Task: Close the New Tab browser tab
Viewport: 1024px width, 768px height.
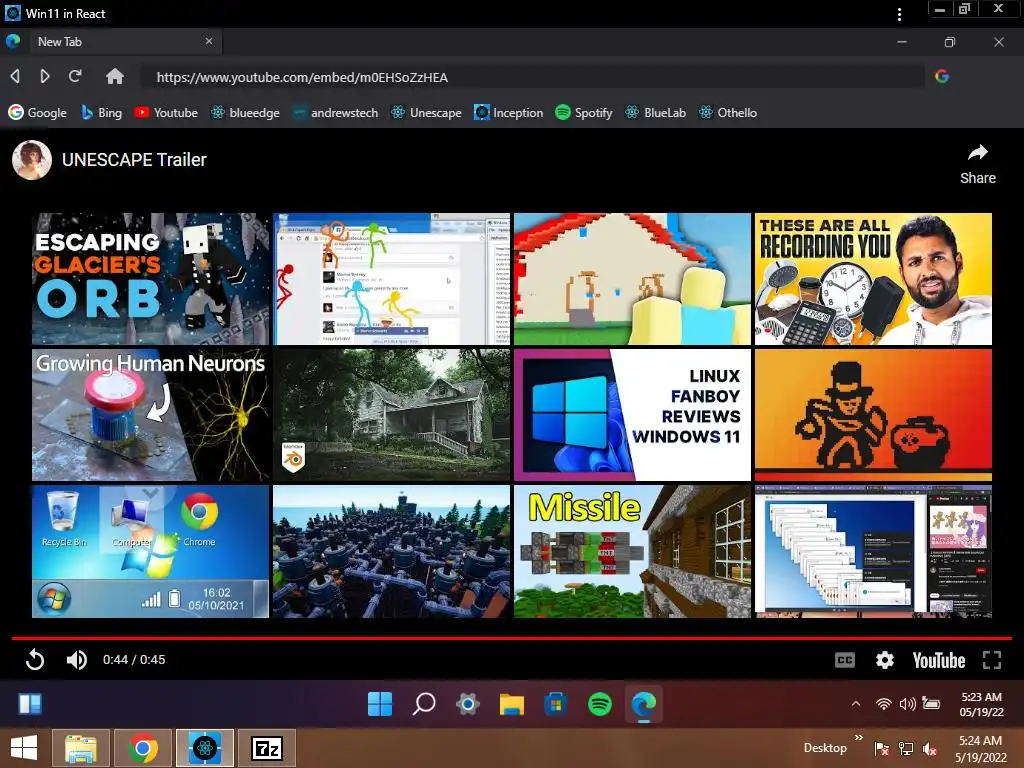Action: coord(209,41)
